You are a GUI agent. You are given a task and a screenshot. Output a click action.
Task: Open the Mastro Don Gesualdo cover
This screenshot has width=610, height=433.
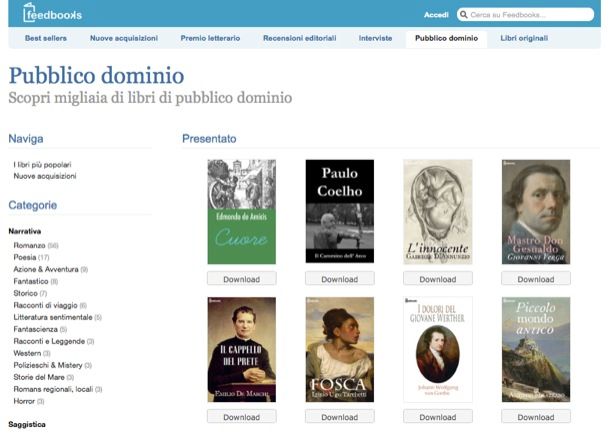(536, 212)
